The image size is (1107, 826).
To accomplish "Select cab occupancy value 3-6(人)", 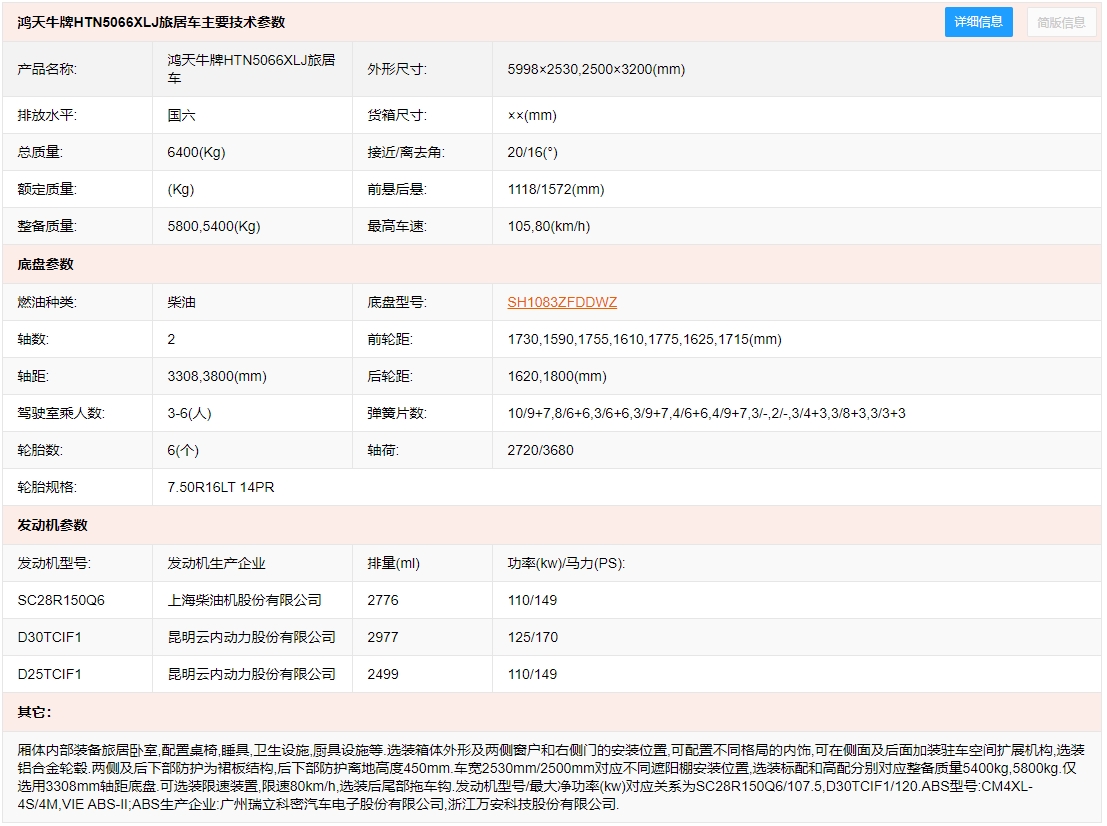I will point(189,414).
